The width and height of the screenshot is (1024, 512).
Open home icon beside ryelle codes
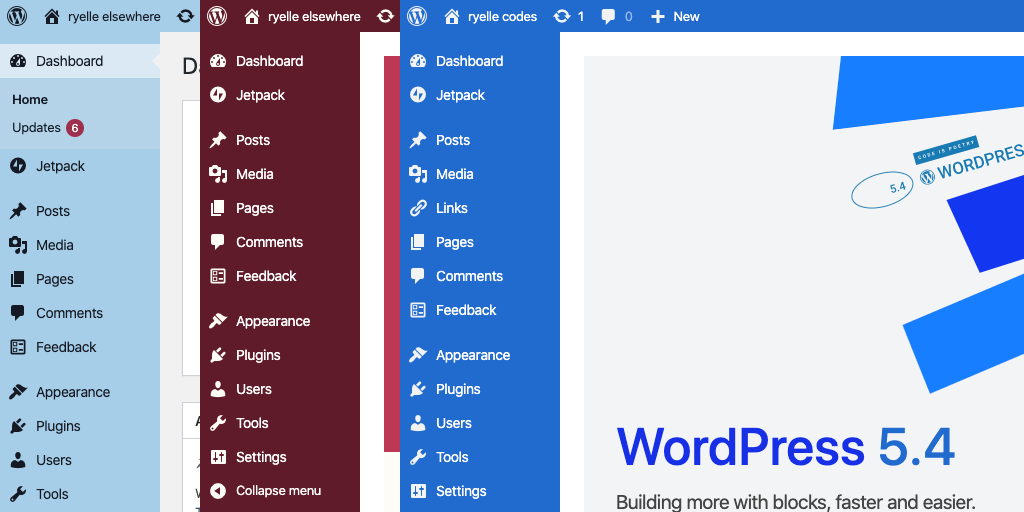click(x=451, y=16)
